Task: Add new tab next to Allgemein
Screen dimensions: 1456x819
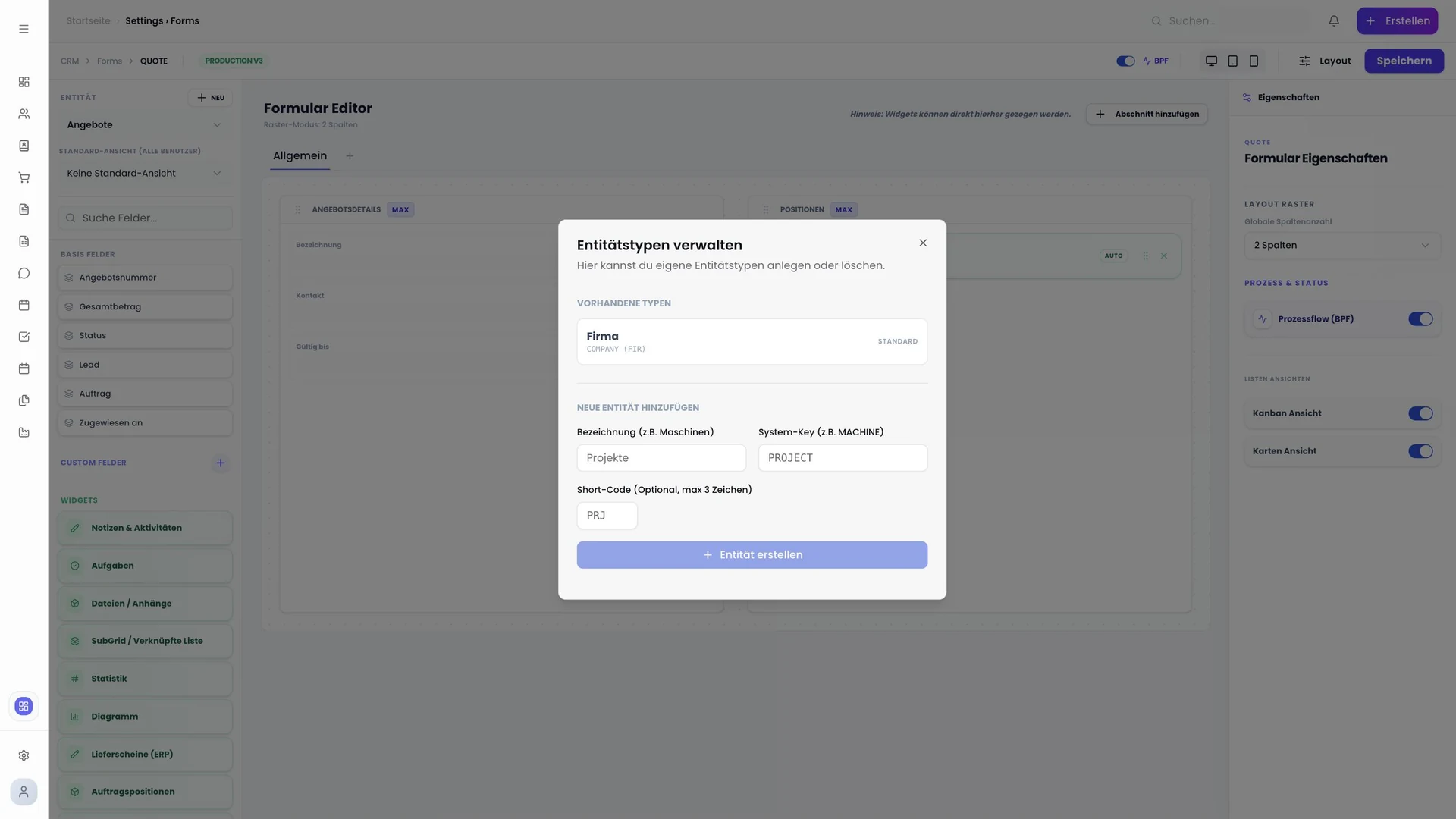Action: pyautogui.click(x=350, y=156)
